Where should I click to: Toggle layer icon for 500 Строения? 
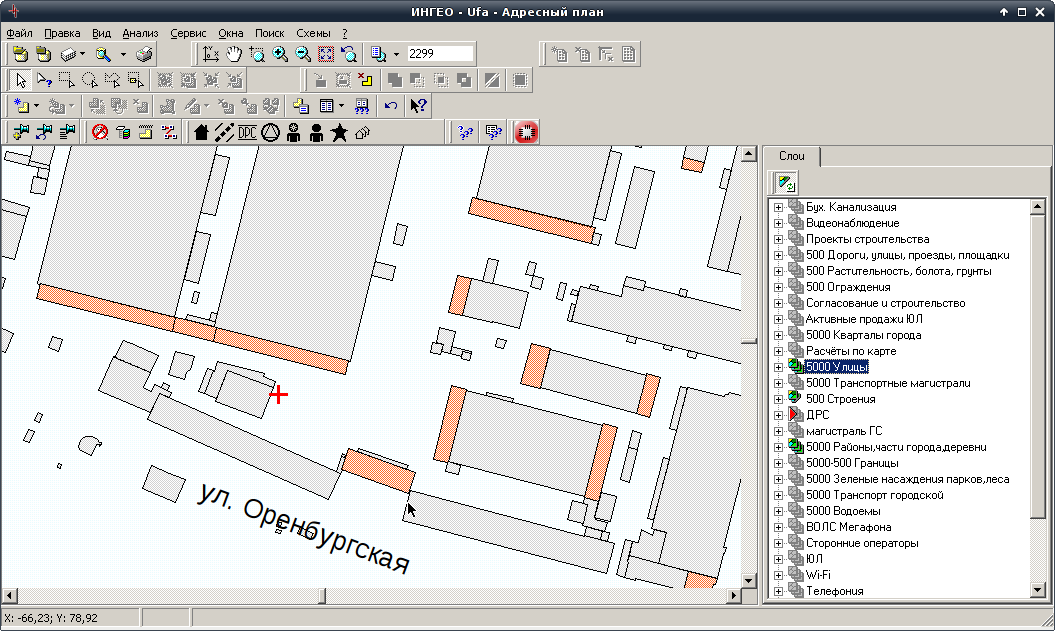796,399
